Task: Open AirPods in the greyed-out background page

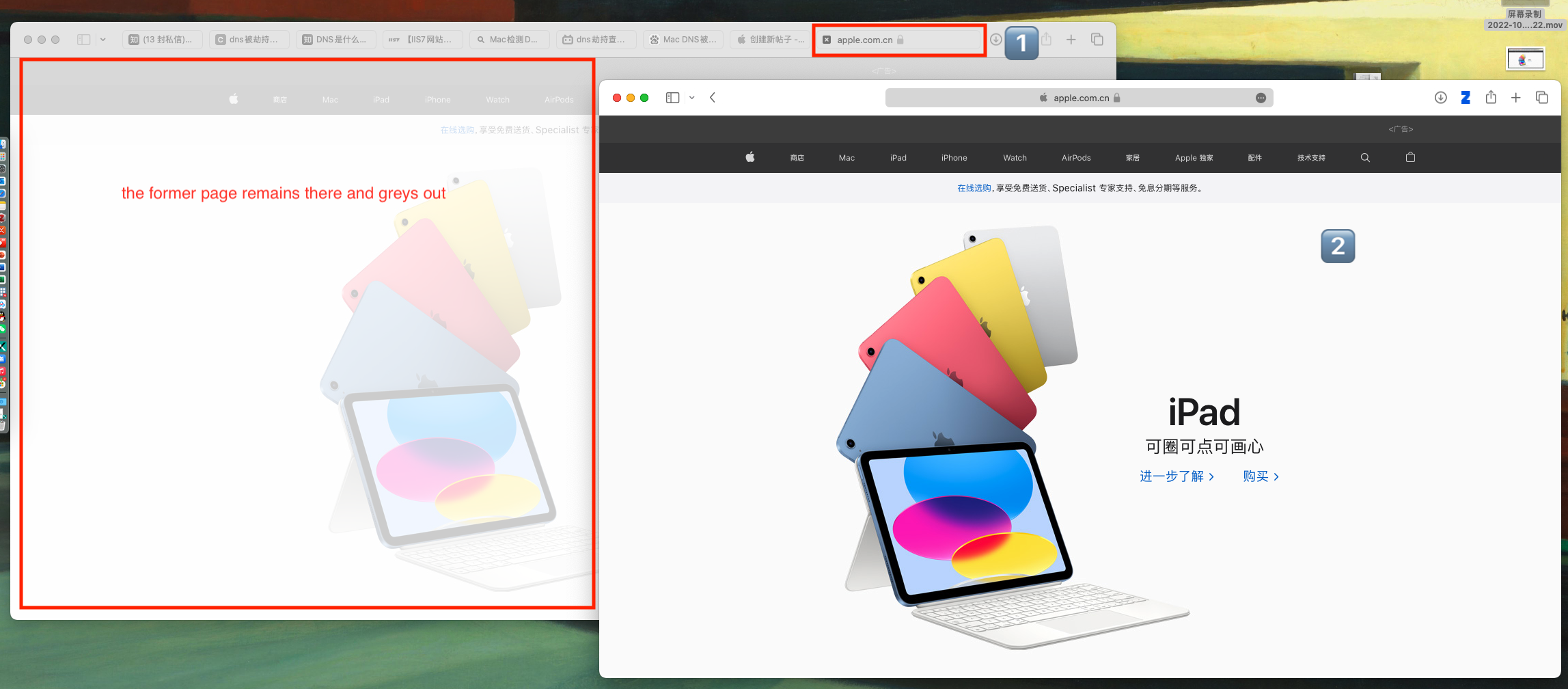Action: 559,100
